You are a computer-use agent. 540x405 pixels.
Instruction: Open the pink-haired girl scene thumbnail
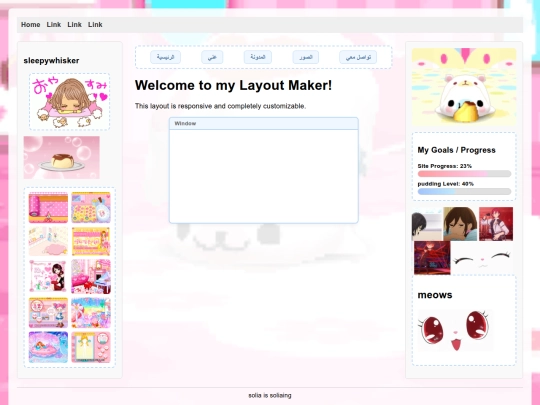pos(48,313)
